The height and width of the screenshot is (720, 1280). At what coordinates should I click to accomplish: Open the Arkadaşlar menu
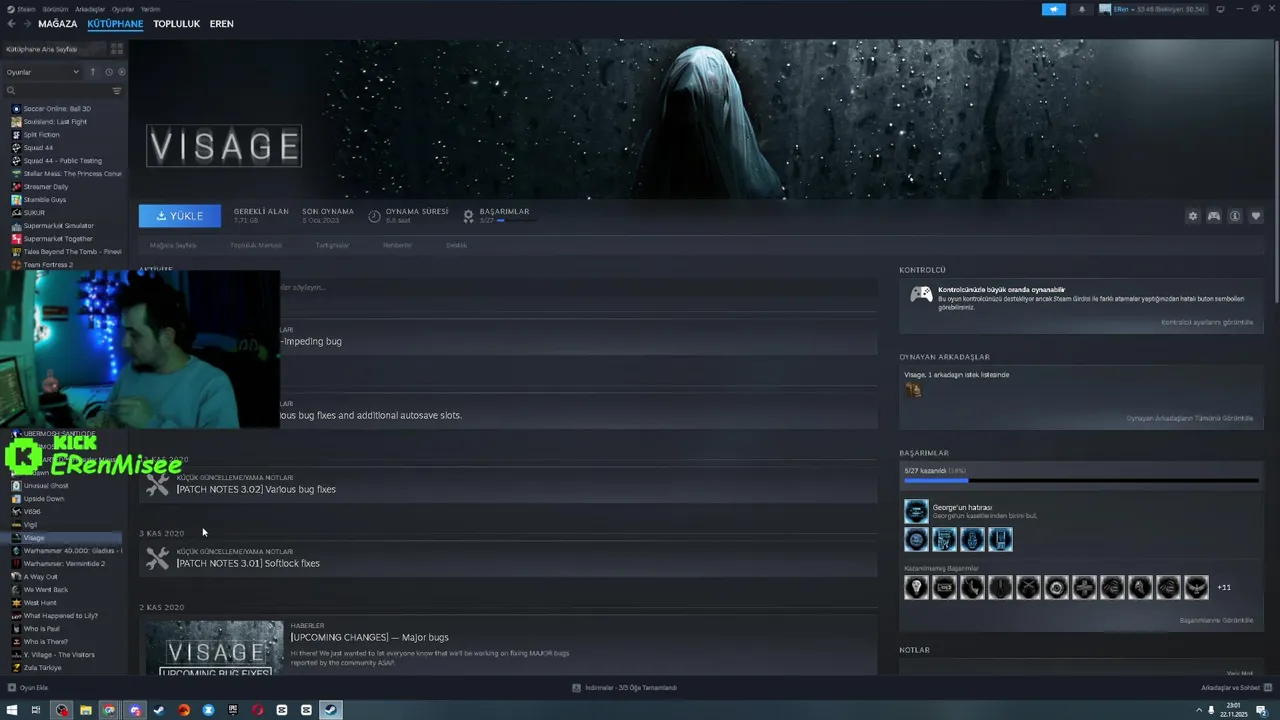click(90, 9)
